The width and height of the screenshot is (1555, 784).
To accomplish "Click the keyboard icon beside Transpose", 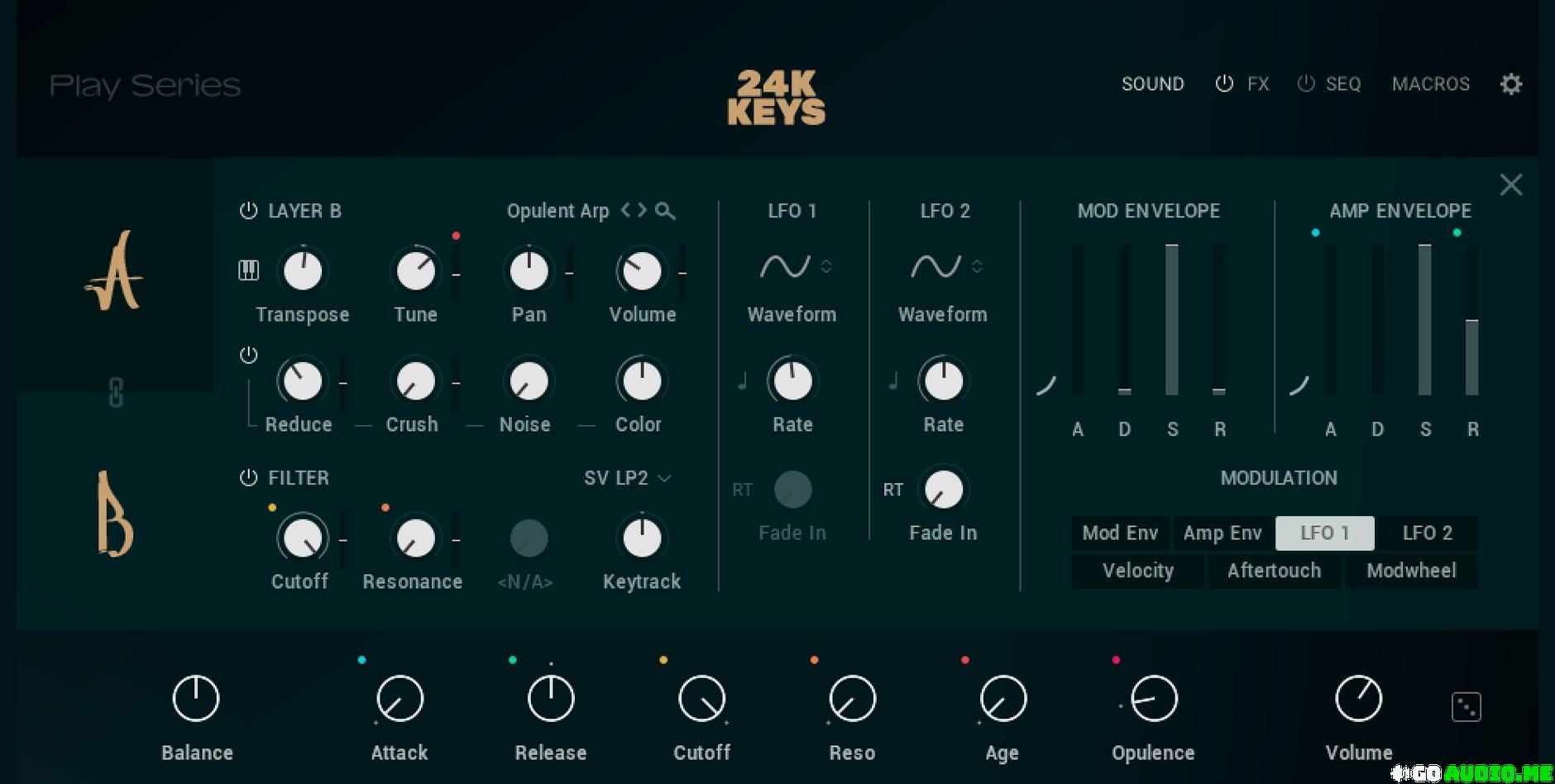I will [248, 270].
